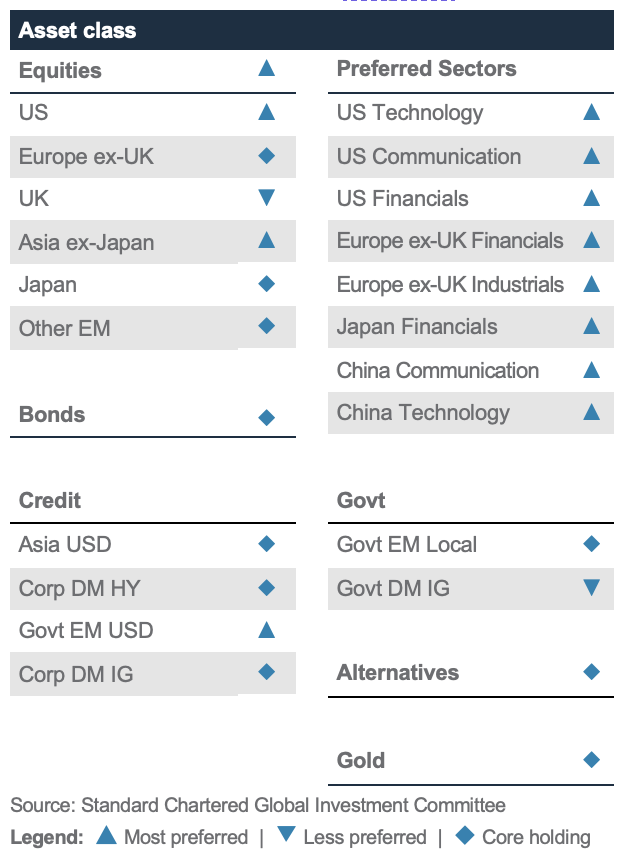Click the triangle next to Govt EM USD
624x868 pixels.
266,629
